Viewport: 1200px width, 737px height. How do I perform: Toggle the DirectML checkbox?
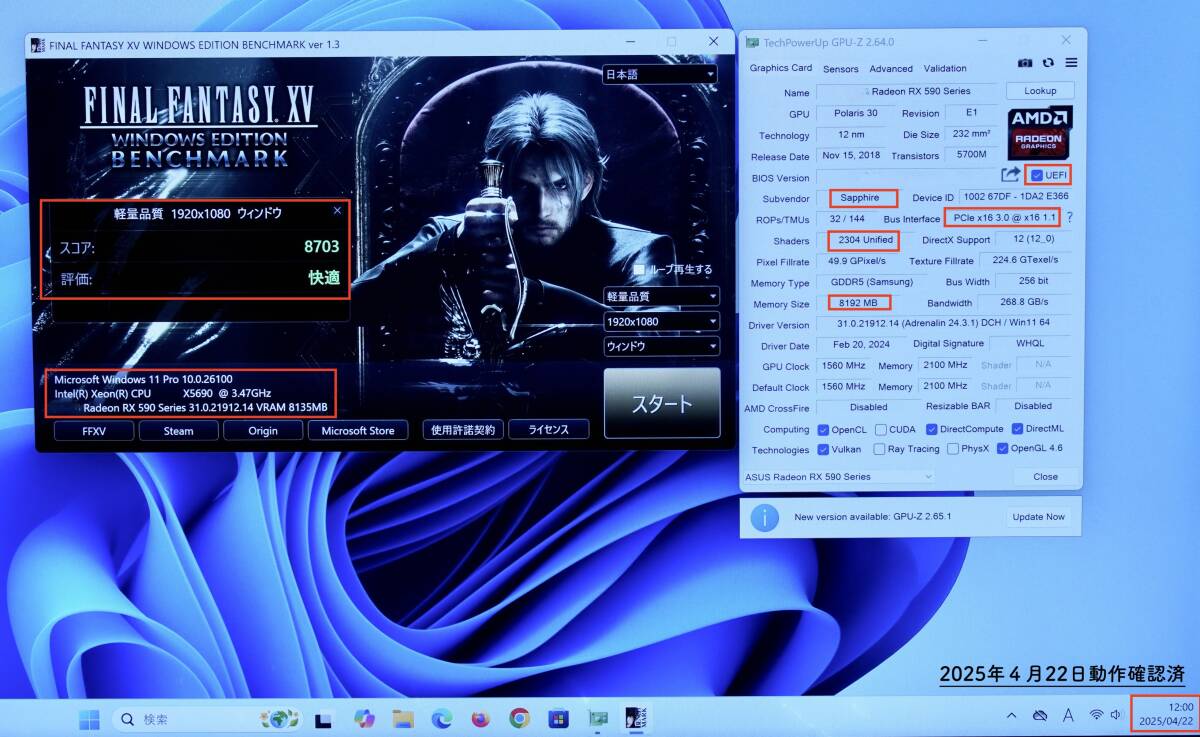click(x=1017, y=429)
